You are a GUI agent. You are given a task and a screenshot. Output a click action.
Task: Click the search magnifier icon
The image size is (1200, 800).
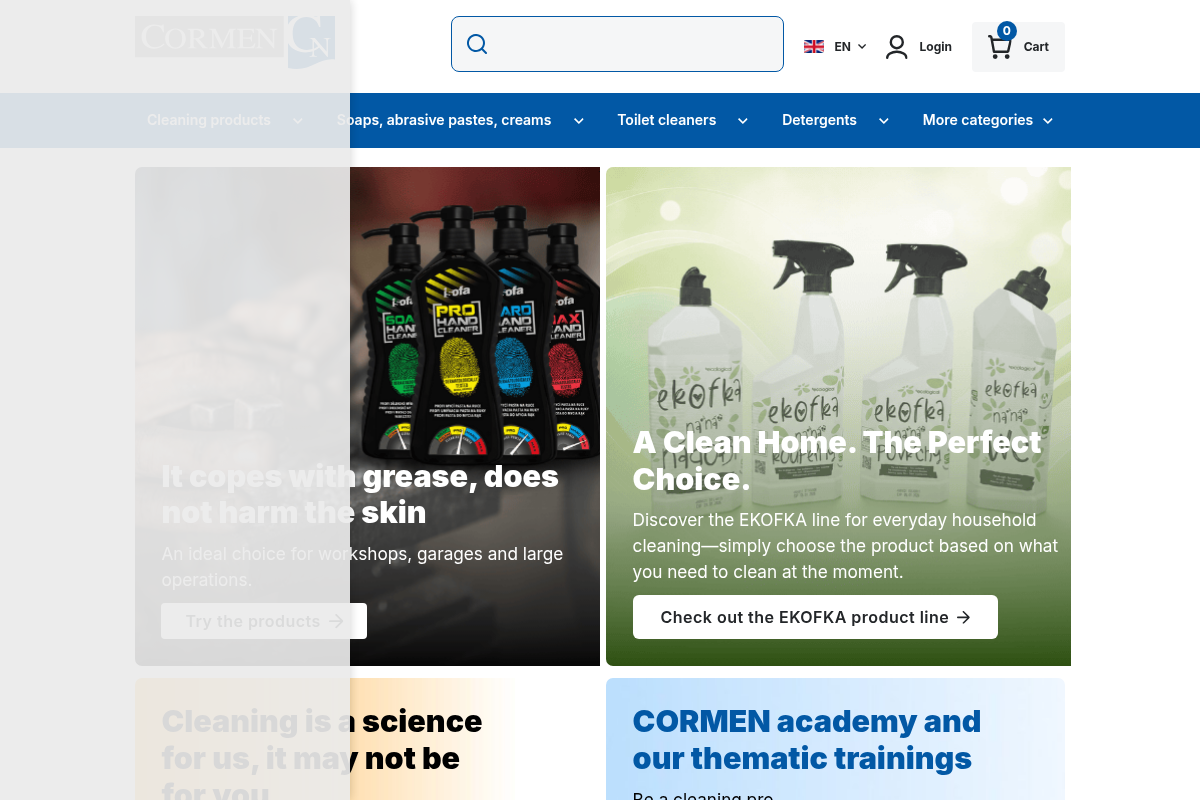coord(477,44)
